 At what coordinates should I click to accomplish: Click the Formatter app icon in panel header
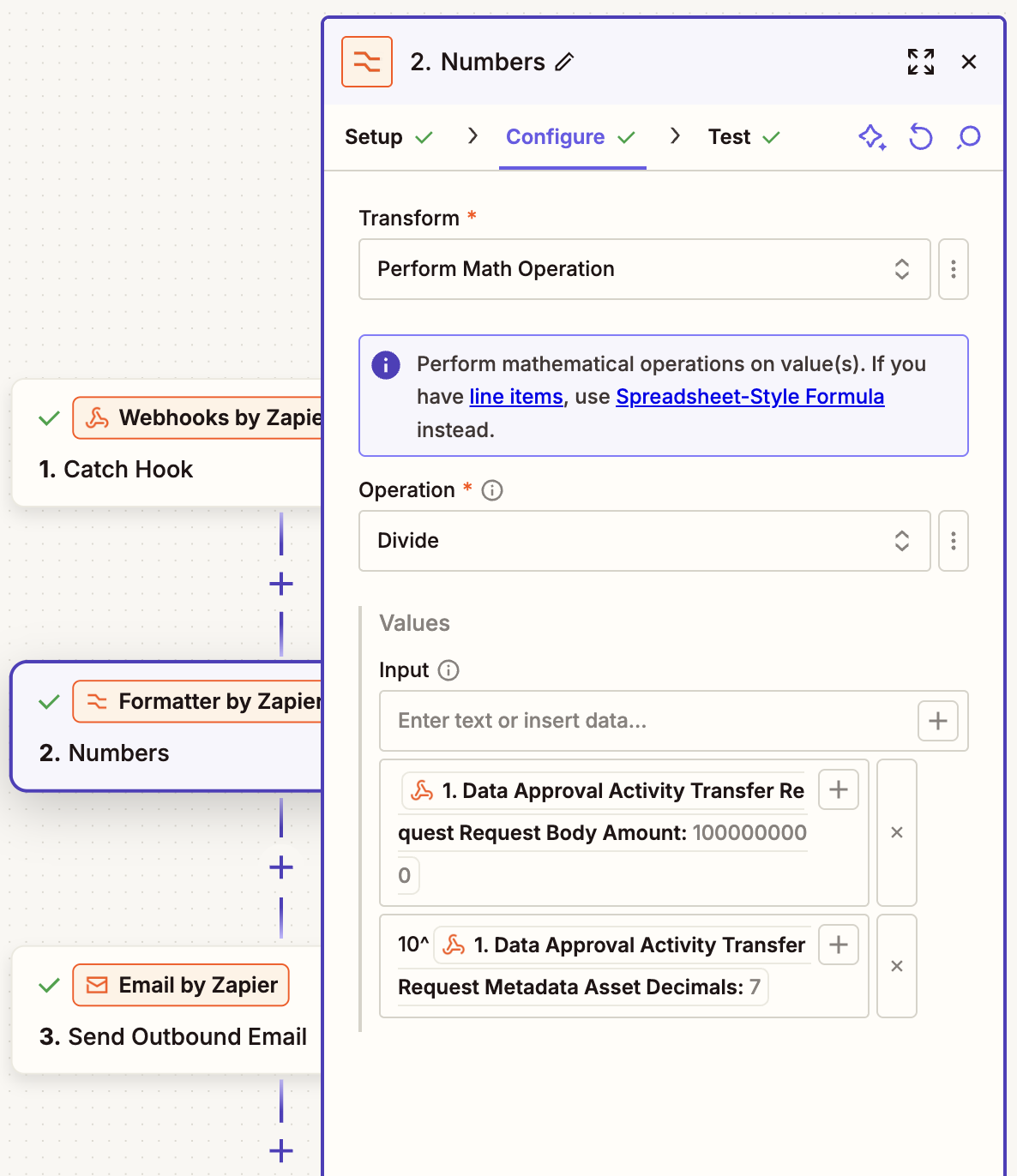click(367, 62)
